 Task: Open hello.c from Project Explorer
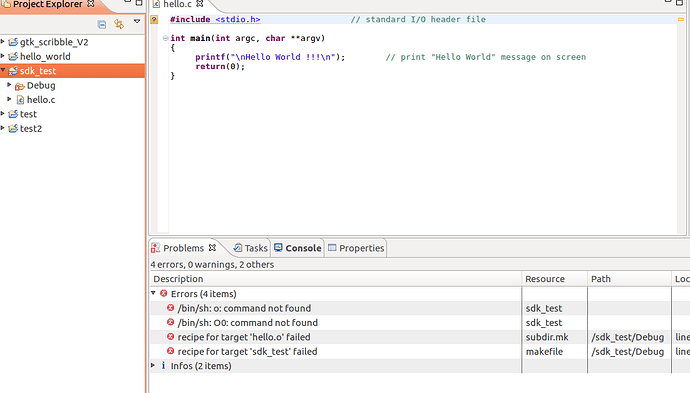coord(41,100)
